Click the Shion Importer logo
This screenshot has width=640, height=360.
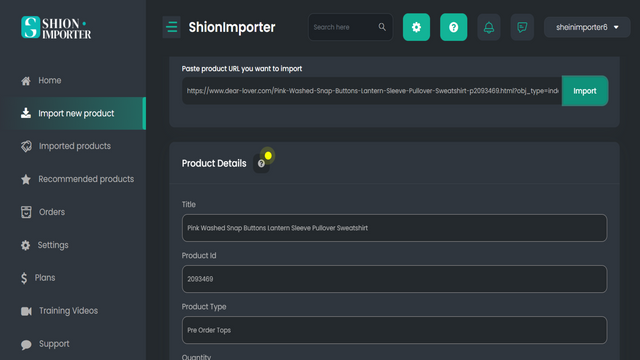(56, 27)
